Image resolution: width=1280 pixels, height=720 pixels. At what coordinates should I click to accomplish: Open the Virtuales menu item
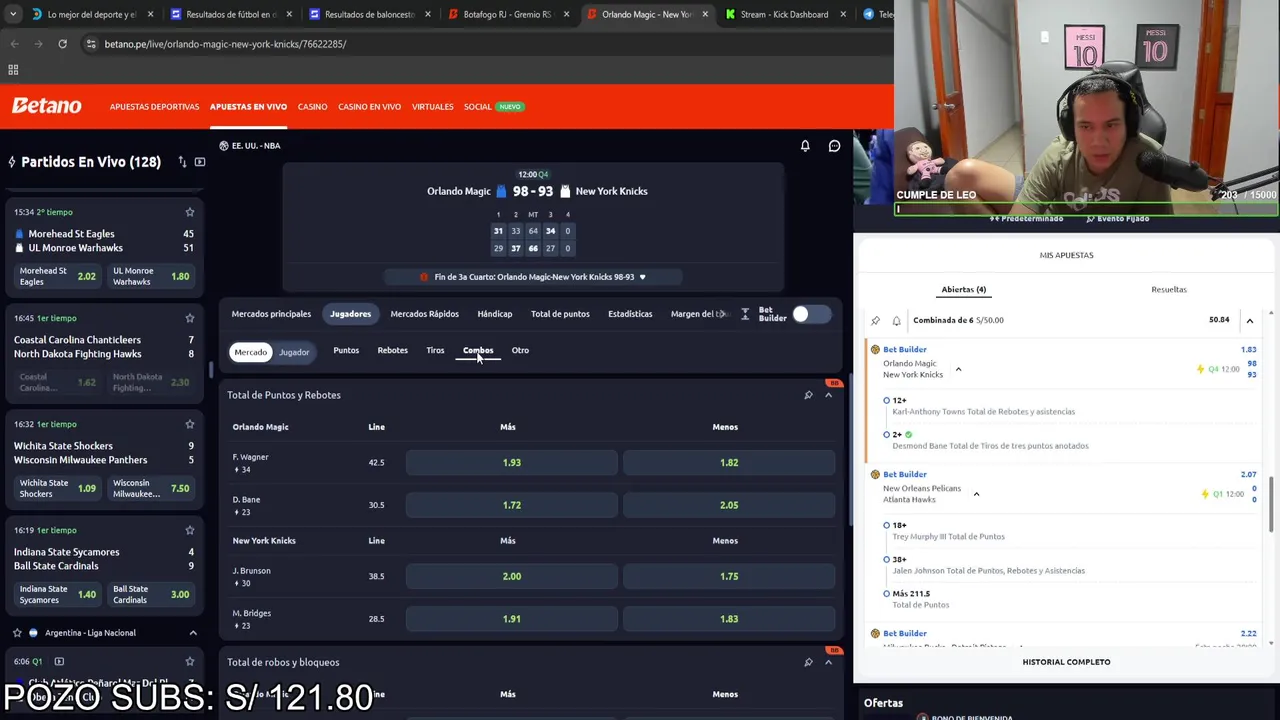click(432, 106)
